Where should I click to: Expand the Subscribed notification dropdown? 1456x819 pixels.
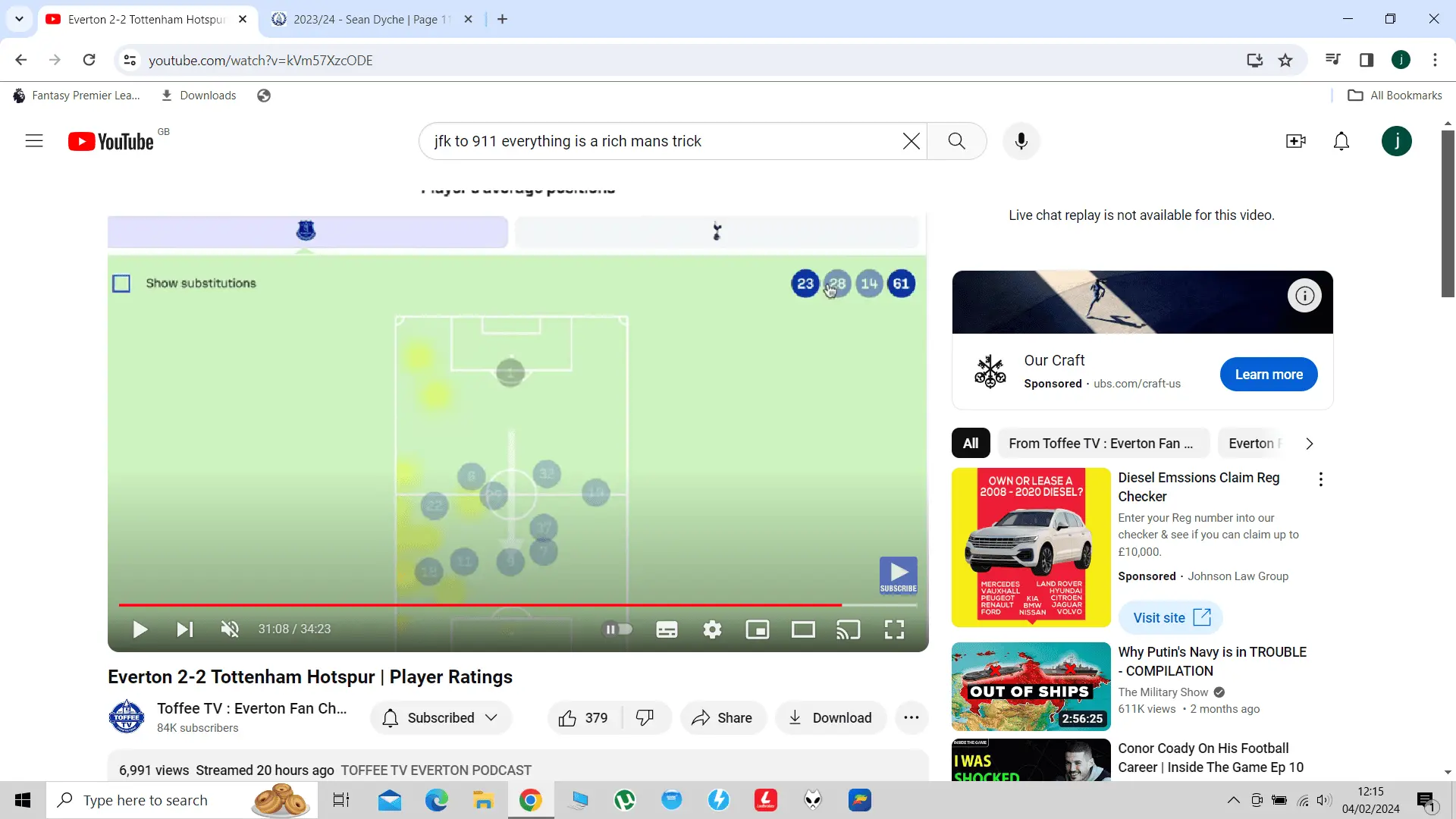coord(491,718)
